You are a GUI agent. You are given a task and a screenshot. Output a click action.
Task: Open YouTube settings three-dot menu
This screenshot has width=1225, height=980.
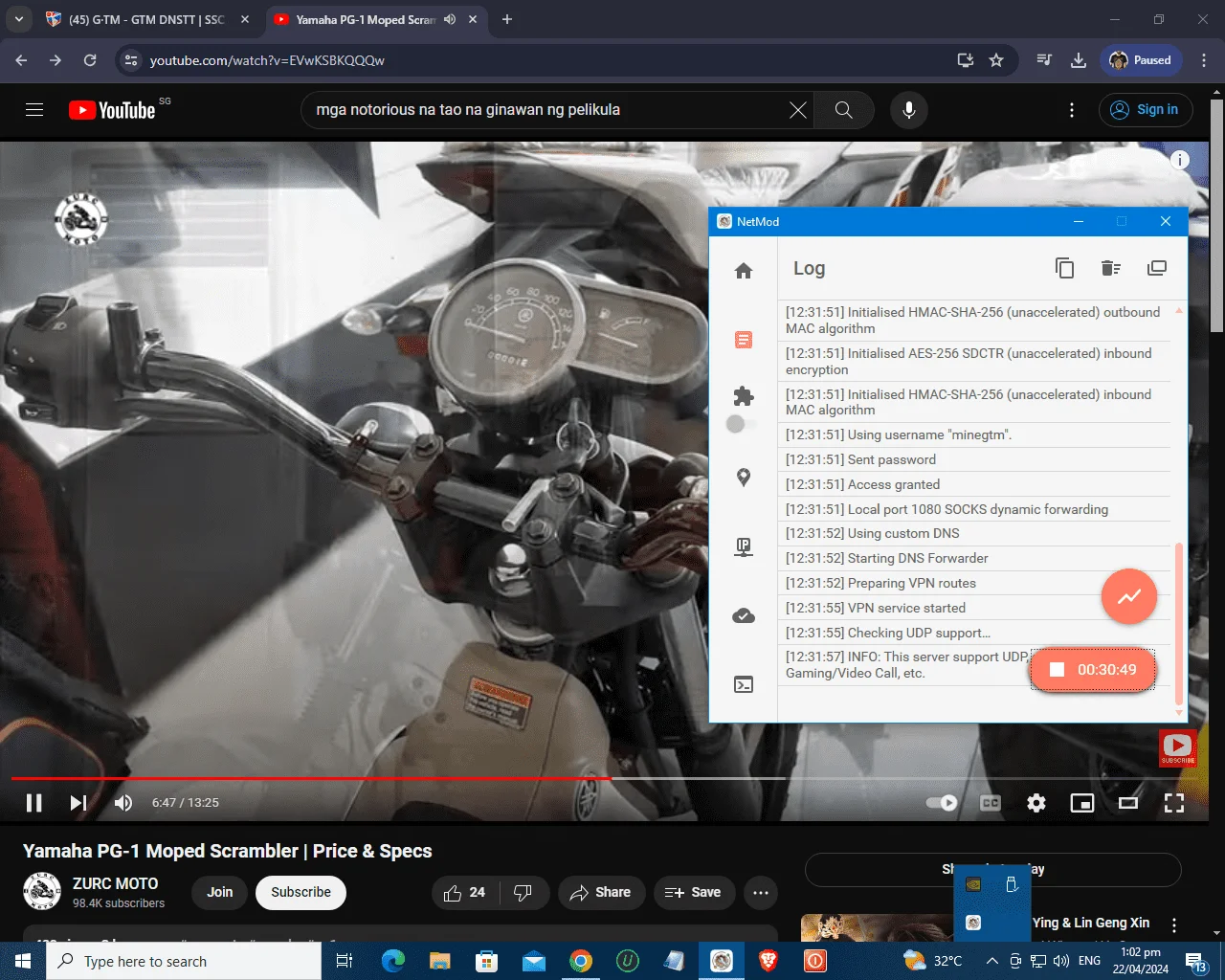point(1072,110)
